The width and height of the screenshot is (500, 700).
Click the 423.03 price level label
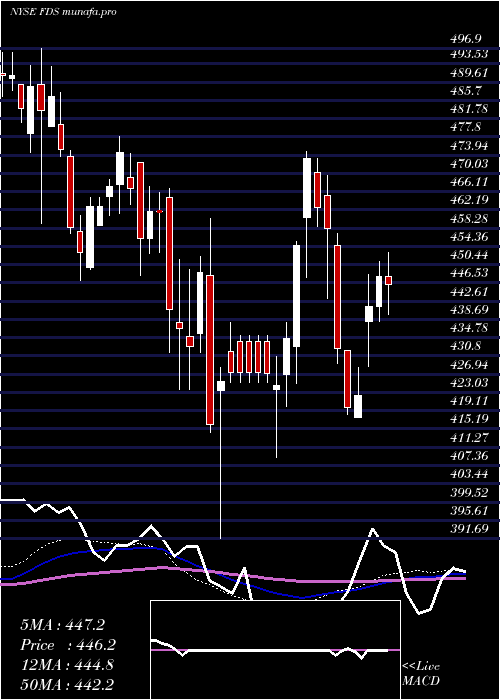click(x=471, y=383)
